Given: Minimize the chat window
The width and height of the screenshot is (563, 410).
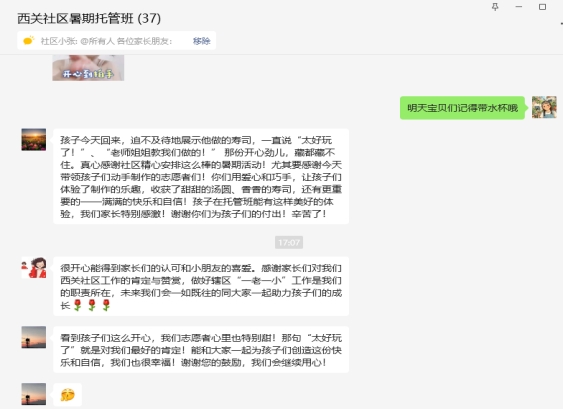Looking at the screenshot, I should pyautogui.click(x=519, y=7).
